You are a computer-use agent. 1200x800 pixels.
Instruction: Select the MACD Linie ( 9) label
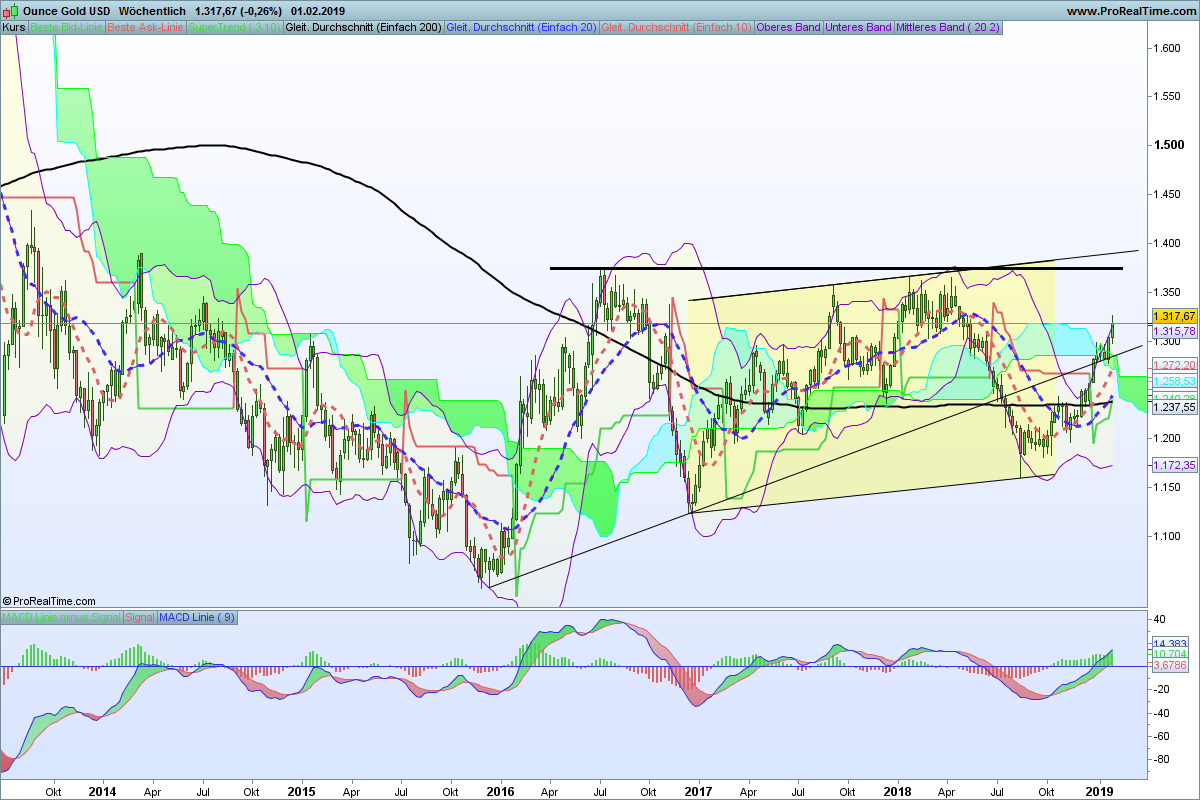(197, 617)
